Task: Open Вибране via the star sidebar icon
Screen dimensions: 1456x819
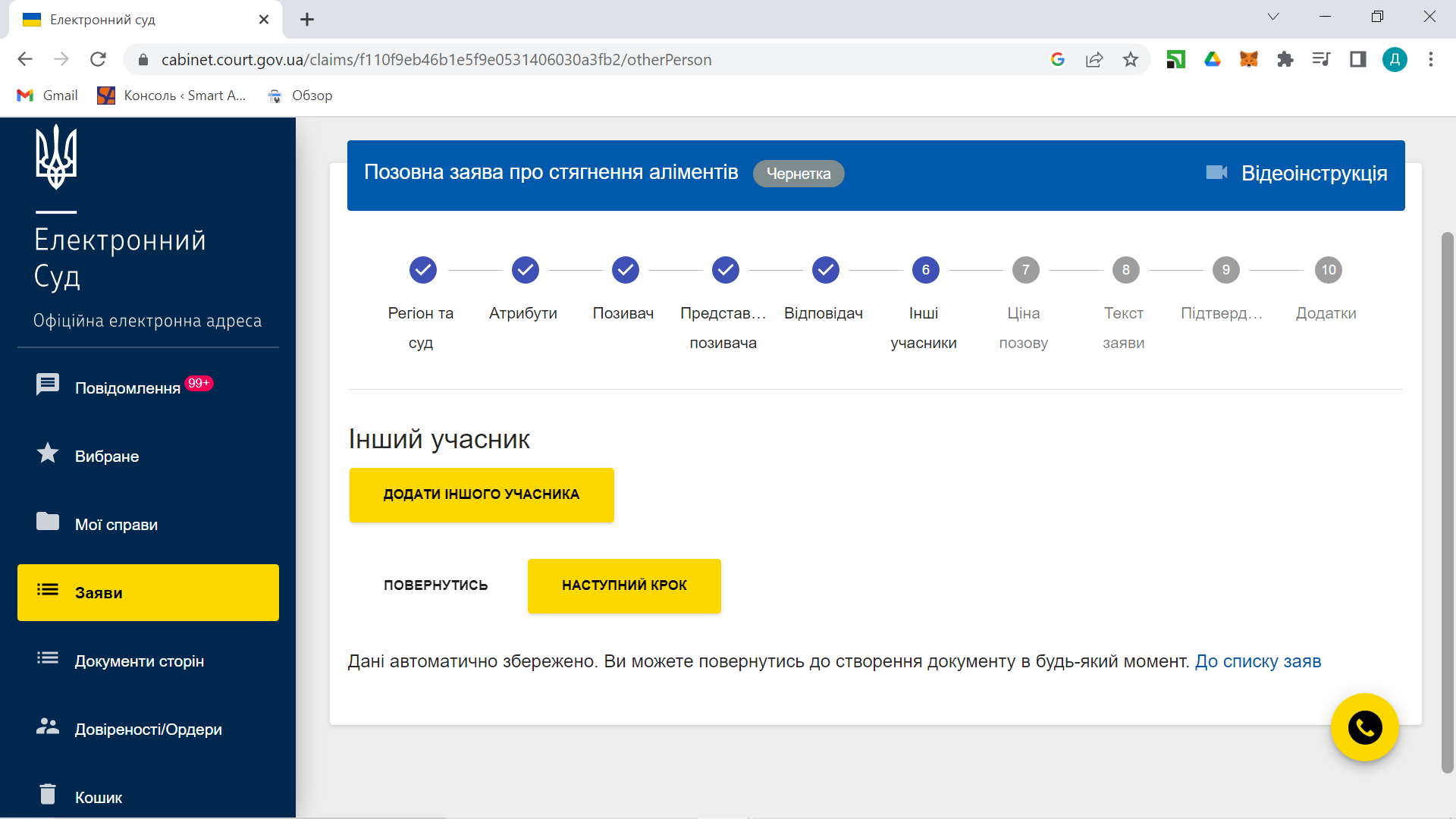Action: click(48, 453)
